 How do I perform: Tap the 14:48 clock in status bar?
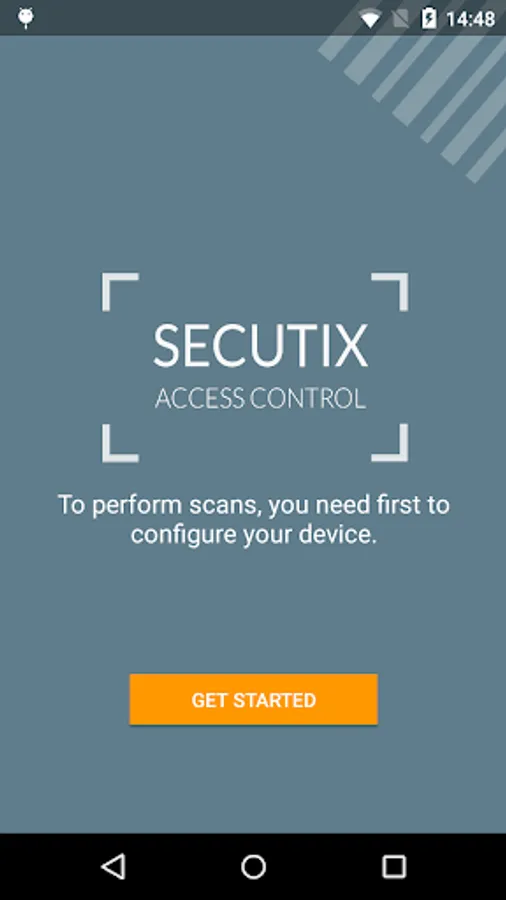470,19
